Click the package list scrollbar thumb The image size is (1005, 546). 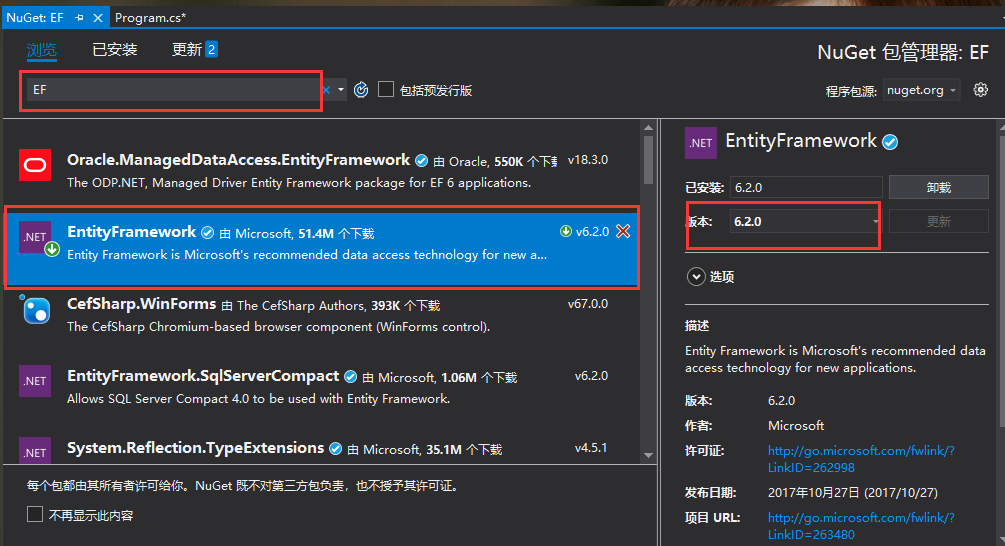click(649, 160)
